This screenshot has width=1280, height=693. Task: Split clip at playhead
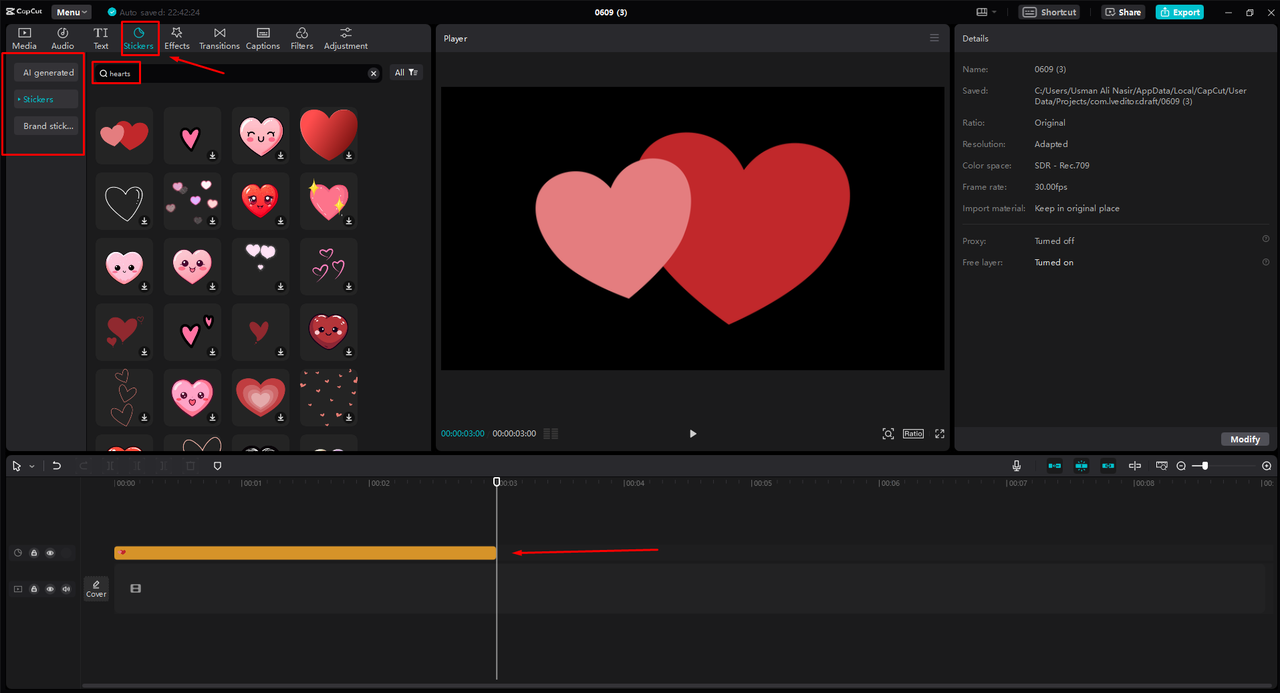click(111, 466)
